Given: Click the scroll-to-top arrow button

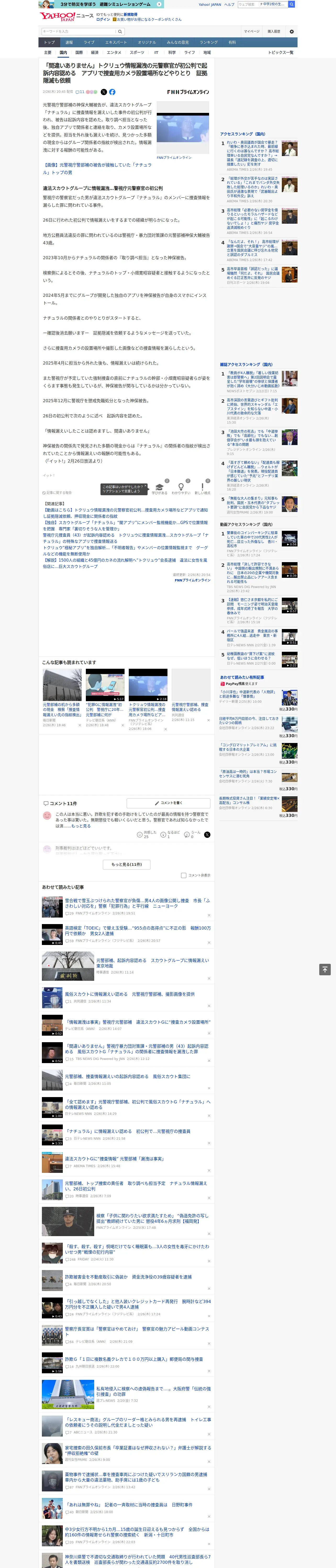Looking at the screenshot, I should [325, 969].
